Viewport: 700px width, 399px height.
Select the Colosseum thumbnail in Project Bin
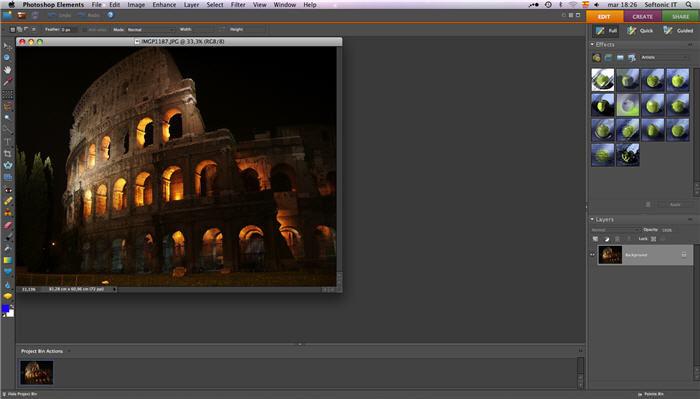pos(37,373)
